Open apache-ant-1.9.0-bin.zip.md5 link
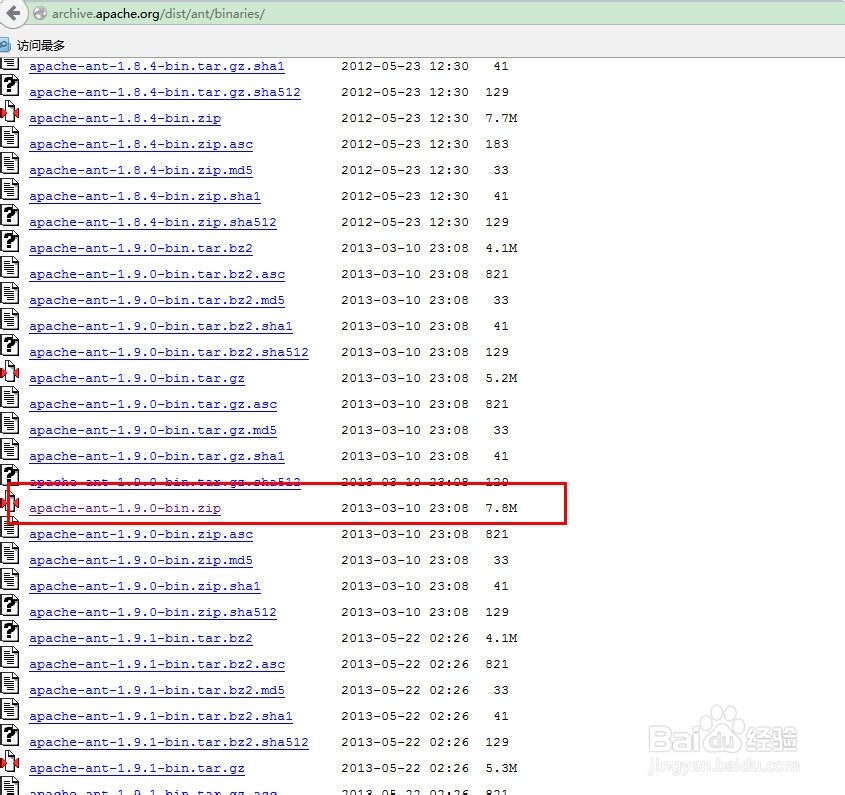The image size is (845, 795). pyautogui.click(x=141, y=560)
